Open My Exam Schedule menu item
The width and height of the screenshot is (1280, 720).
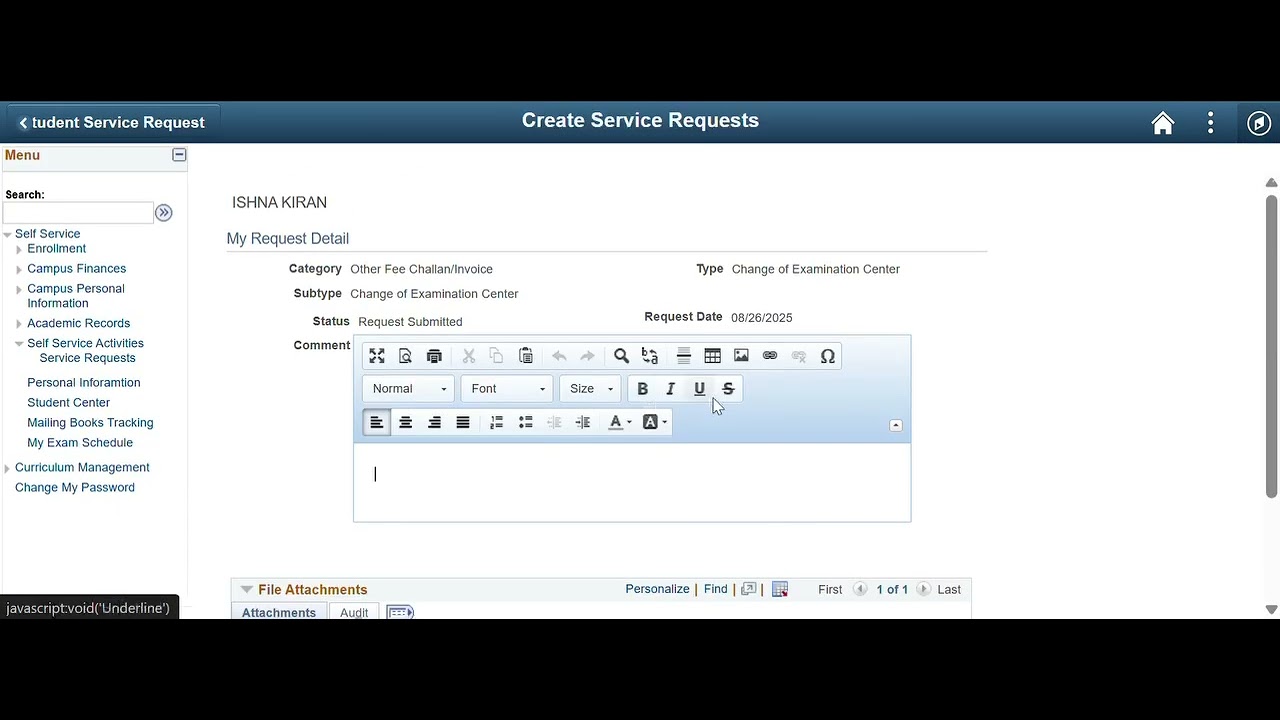point(80,443)
